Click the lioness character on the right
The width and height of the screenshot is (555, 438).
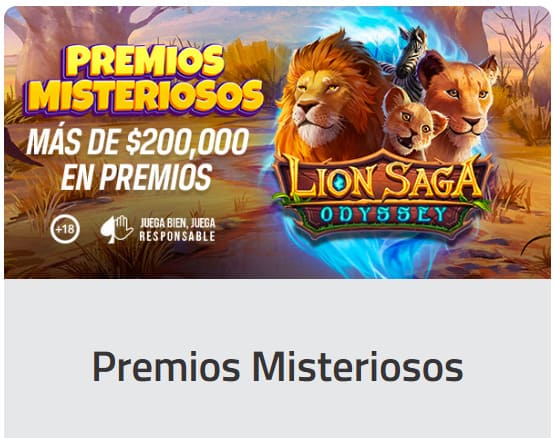point(460,103)
